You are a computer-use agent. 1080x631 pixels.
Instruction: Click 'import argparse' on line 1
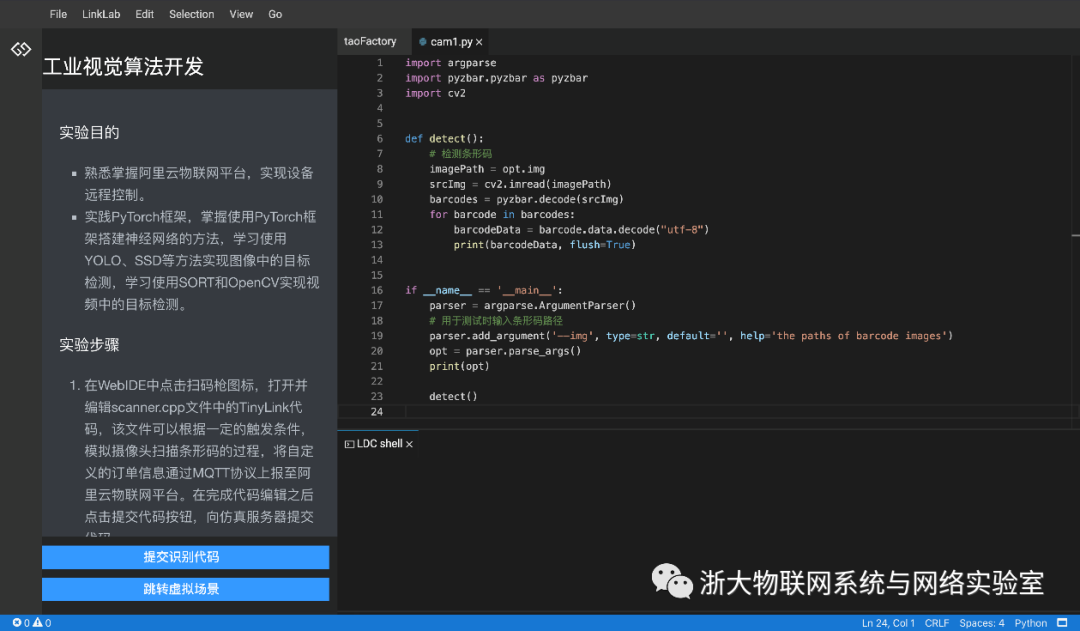[x=450, y=63]
